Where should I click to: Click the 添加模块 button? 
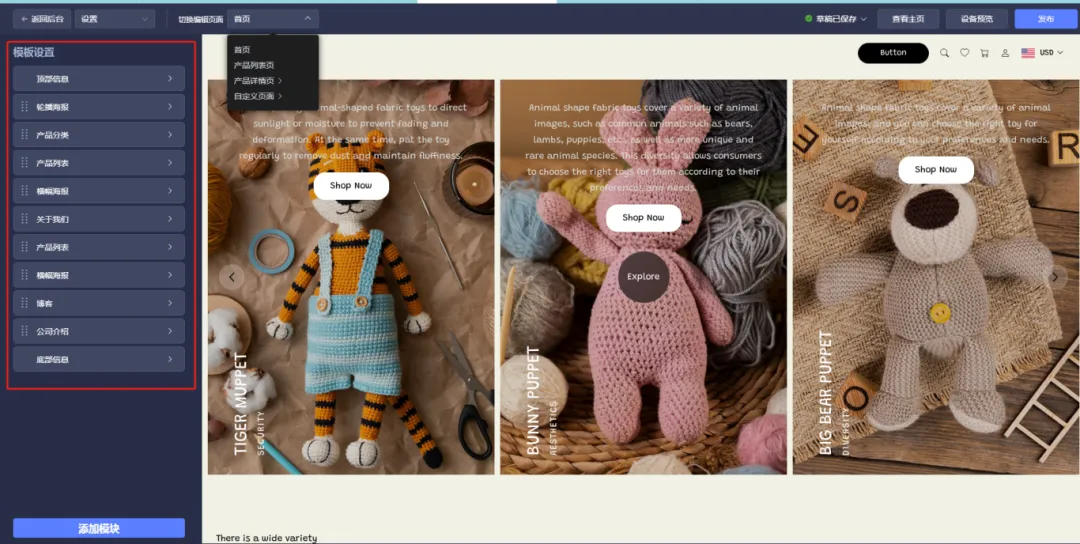tap(98, 528)
